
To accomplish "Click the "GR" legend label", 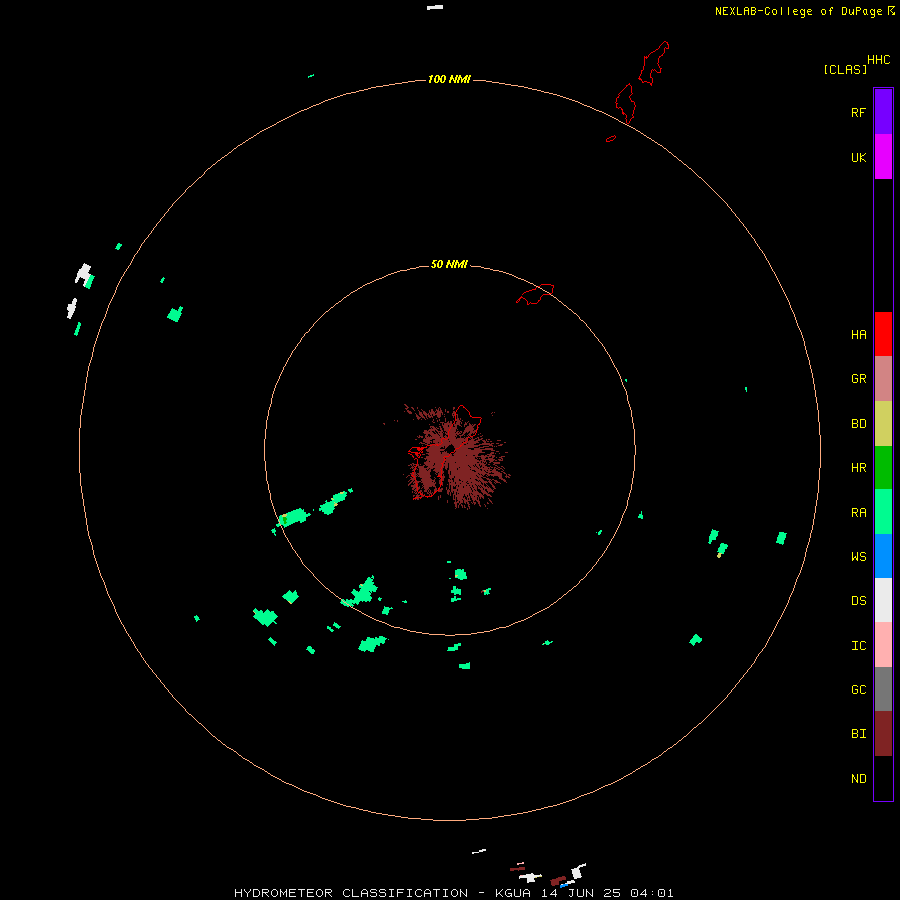I will coord(859,379).
